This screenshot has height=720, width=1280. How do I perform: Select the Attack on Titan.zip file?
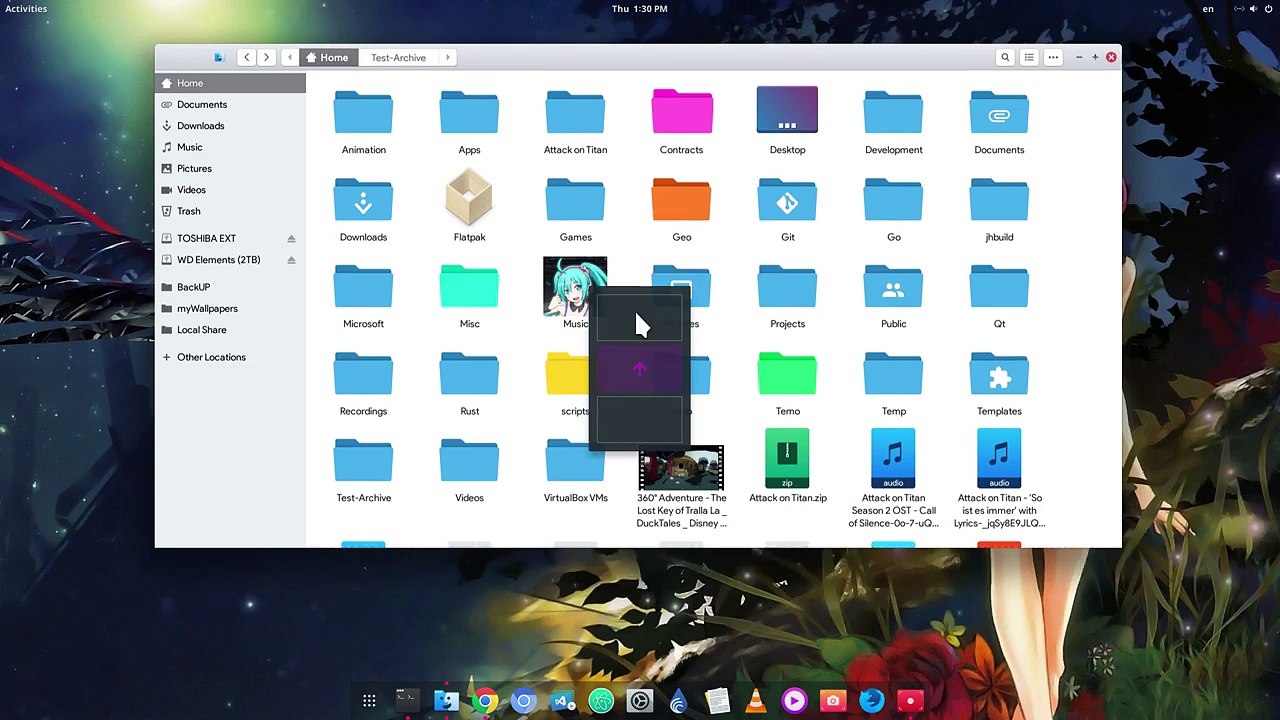787,458
